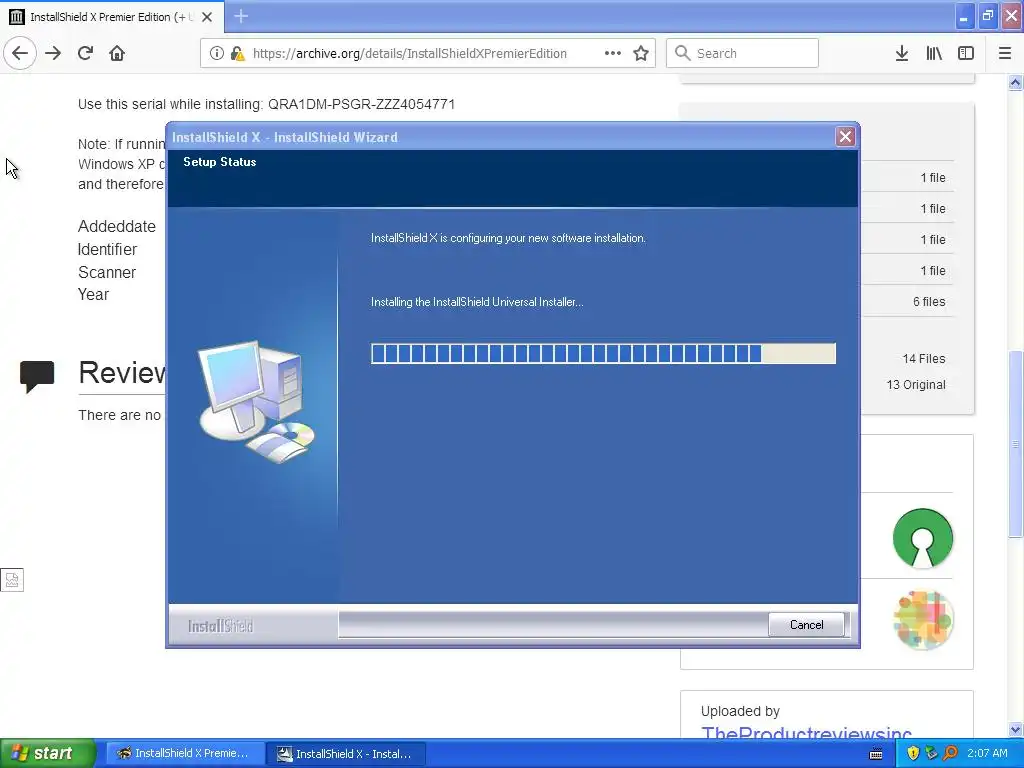
Task: Open Firefox downloads arrow icon
Action: [901, 53]
